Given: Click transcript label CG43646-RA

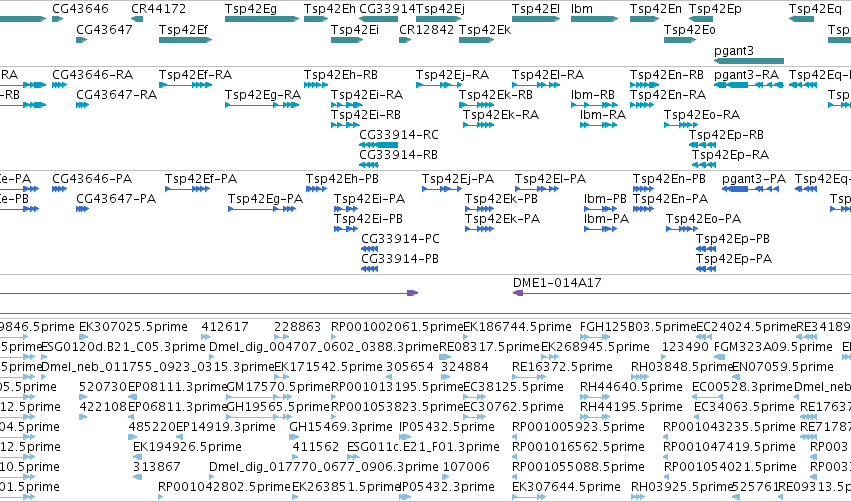Looking at the screenshot, I should 92,74.
